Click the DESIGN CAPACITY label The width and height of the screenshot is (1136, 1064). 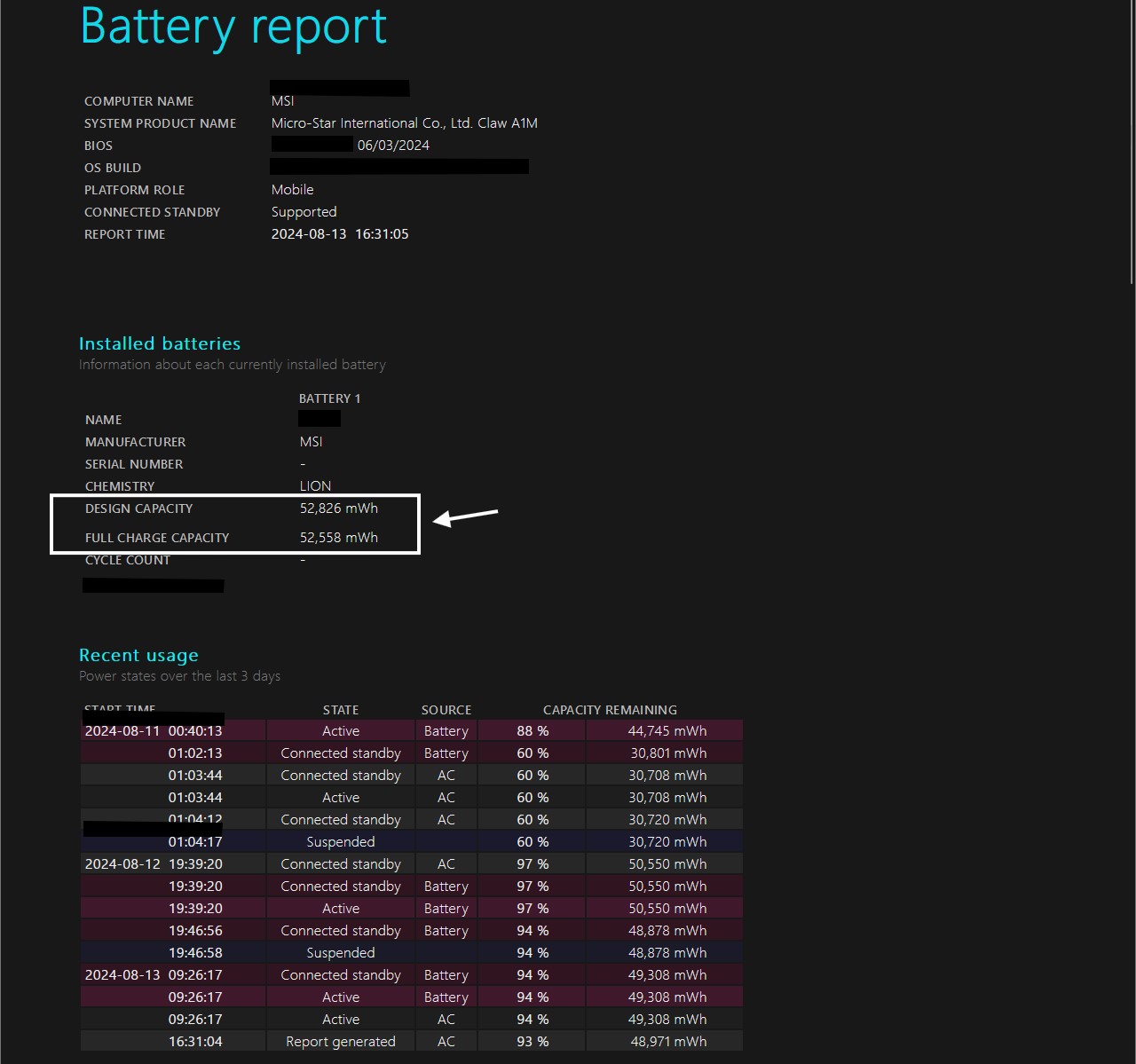(x=138, y=508)
